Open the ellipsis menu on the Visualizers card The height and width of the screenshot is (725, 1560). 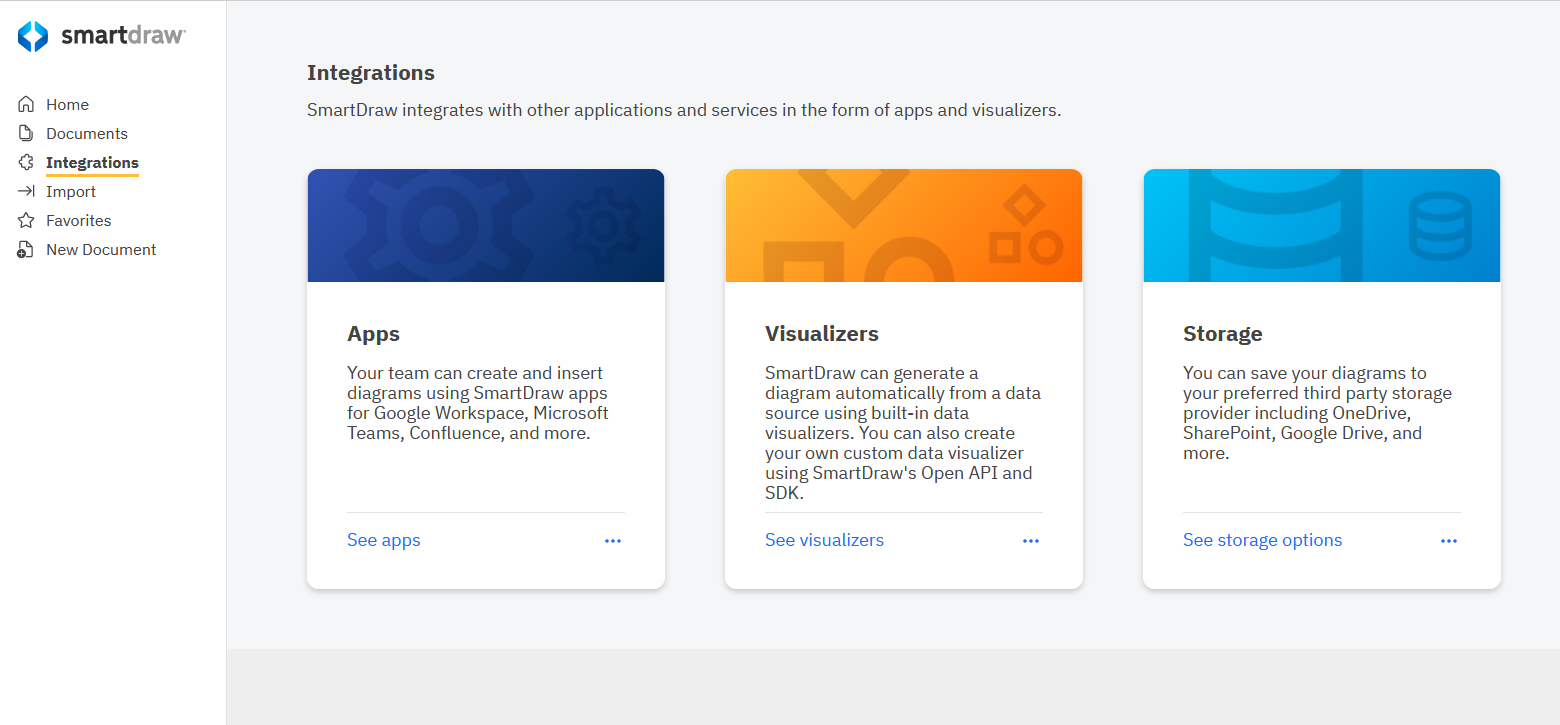[1031, 540]
